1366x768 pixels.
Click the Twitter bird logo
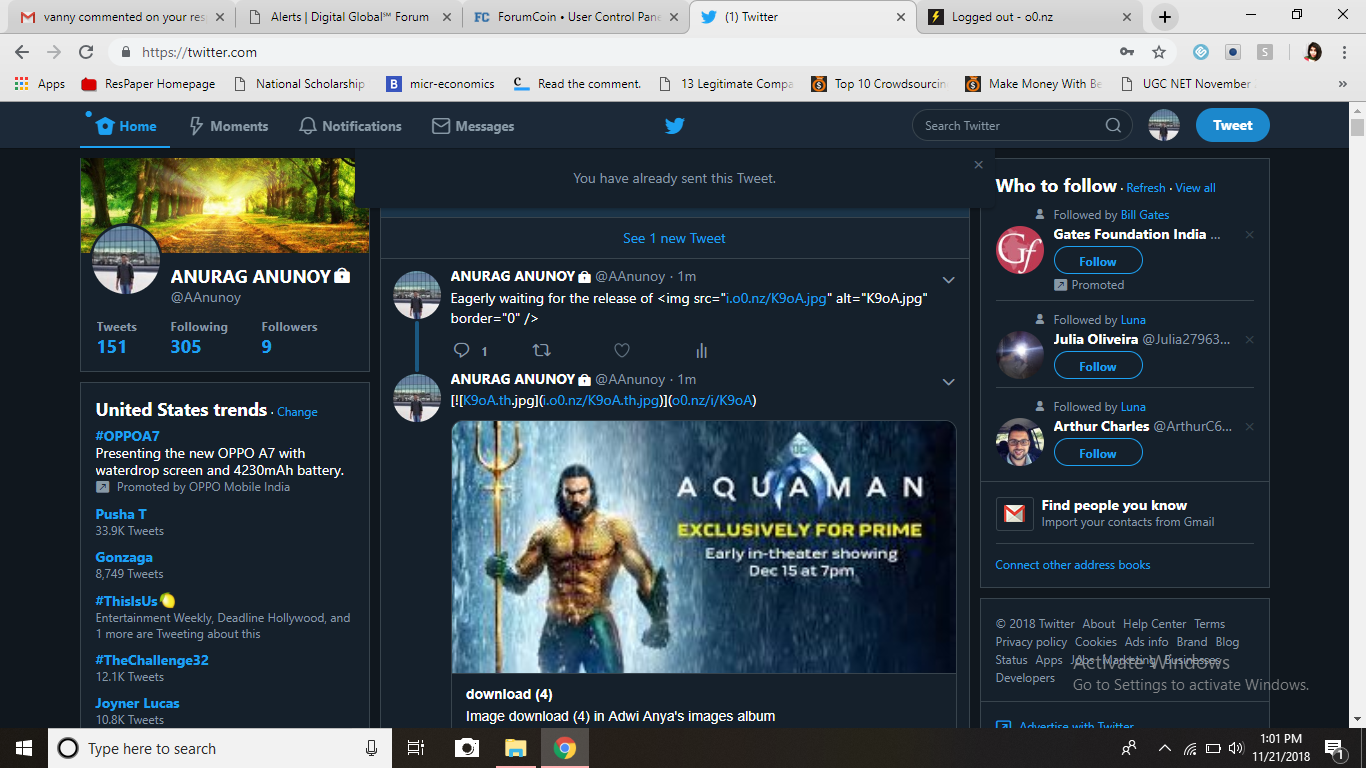pyautogui.click(x=674, y=126)
